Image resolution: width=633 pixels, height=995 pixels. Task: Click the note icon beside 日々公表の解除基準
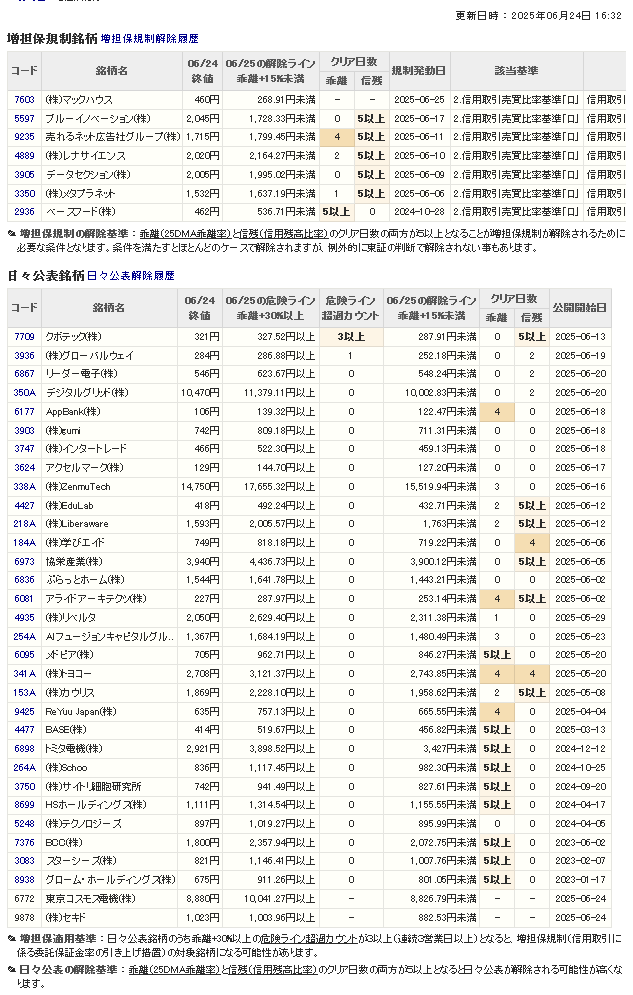(11, 970)
